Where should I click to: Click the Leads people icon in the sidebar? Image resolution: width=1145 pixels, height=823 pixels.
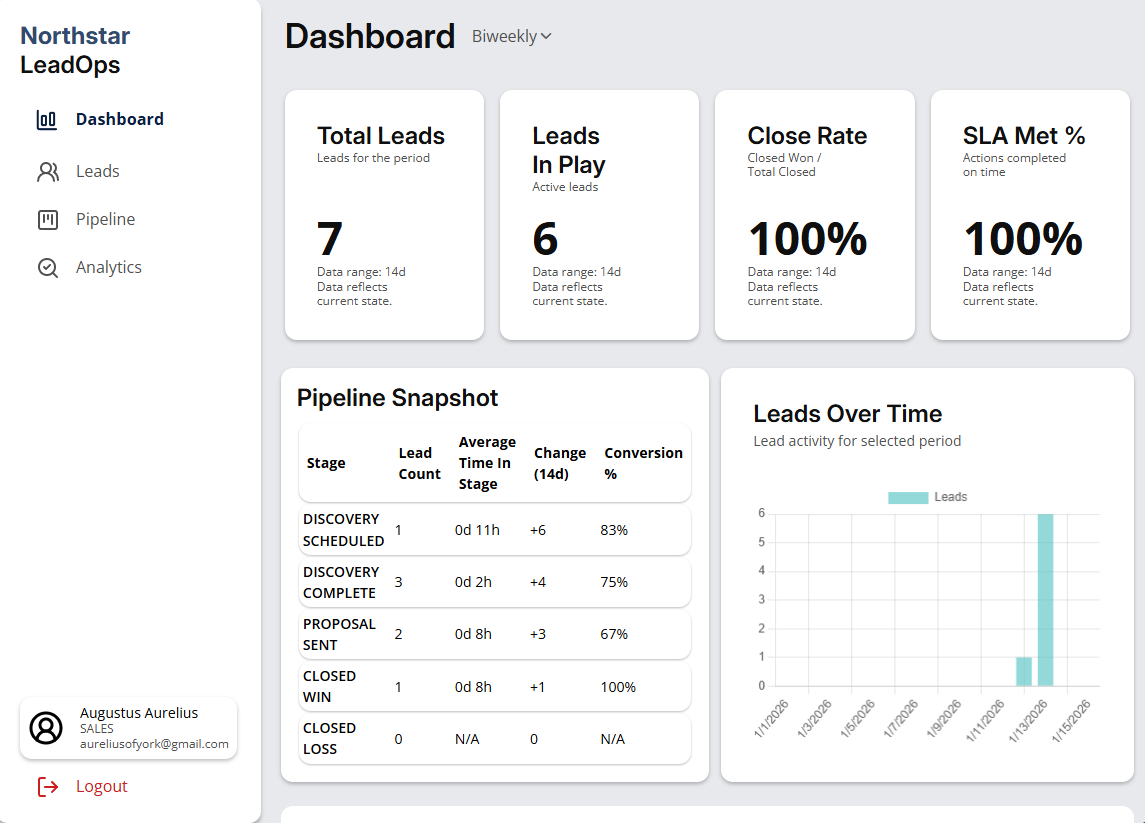click(45, 170)
